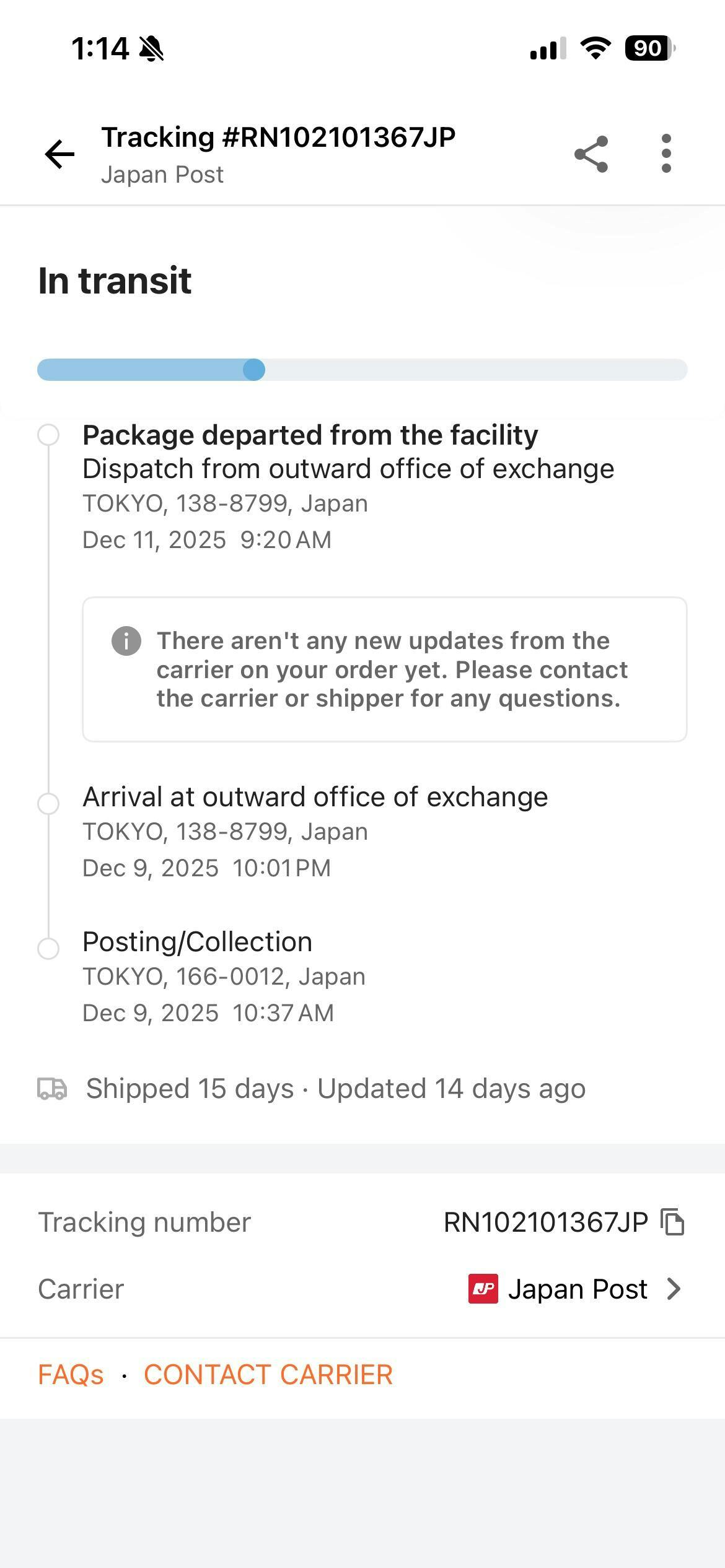725x1568 pixels.
Task: Tap the Shipped 15 days status text
Action: point(190,1089)
